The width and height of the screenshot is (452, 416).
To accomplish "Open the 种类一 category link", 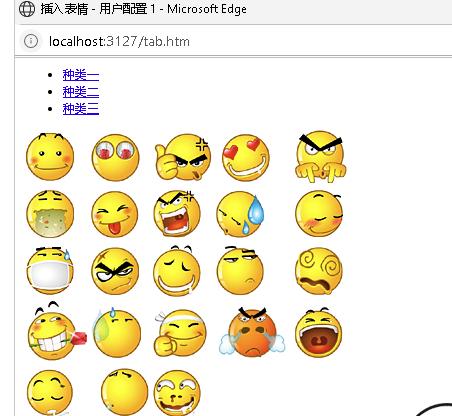I will coord(81,75).
